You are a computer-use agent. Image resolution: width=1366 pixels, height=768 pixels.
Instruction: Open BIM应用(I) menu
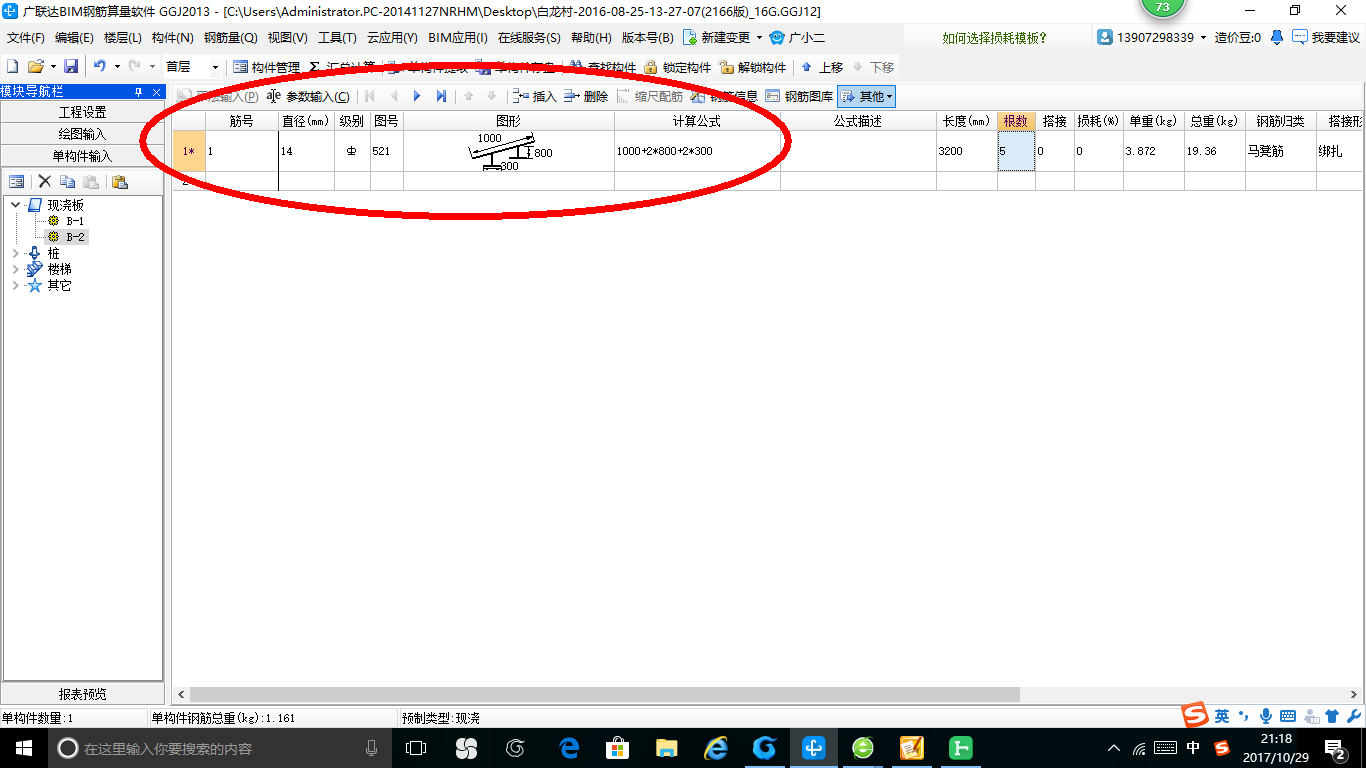point(457,38)
